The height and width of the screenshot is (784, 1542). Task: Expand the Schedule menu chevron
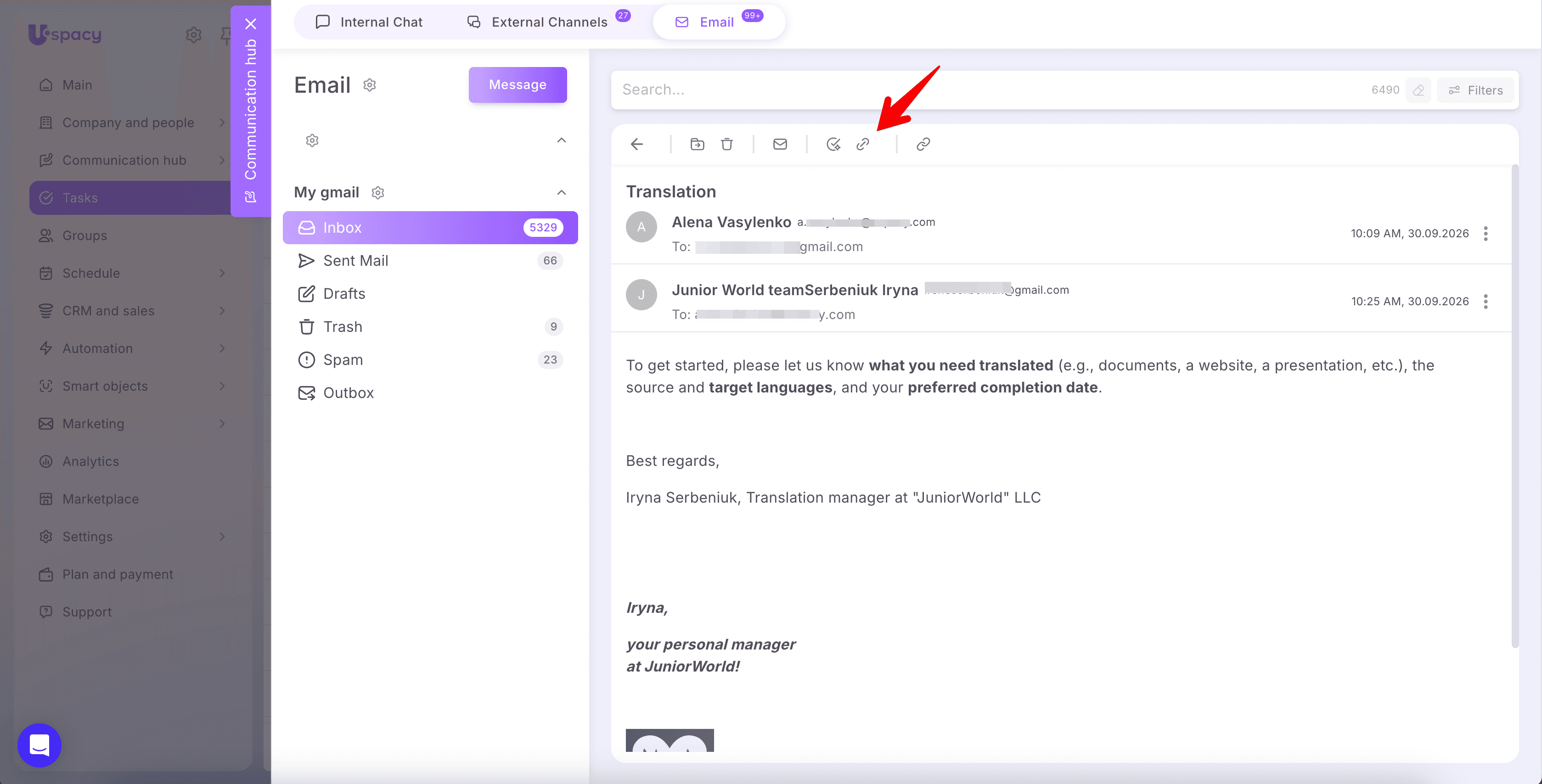[x=222, y=274]
